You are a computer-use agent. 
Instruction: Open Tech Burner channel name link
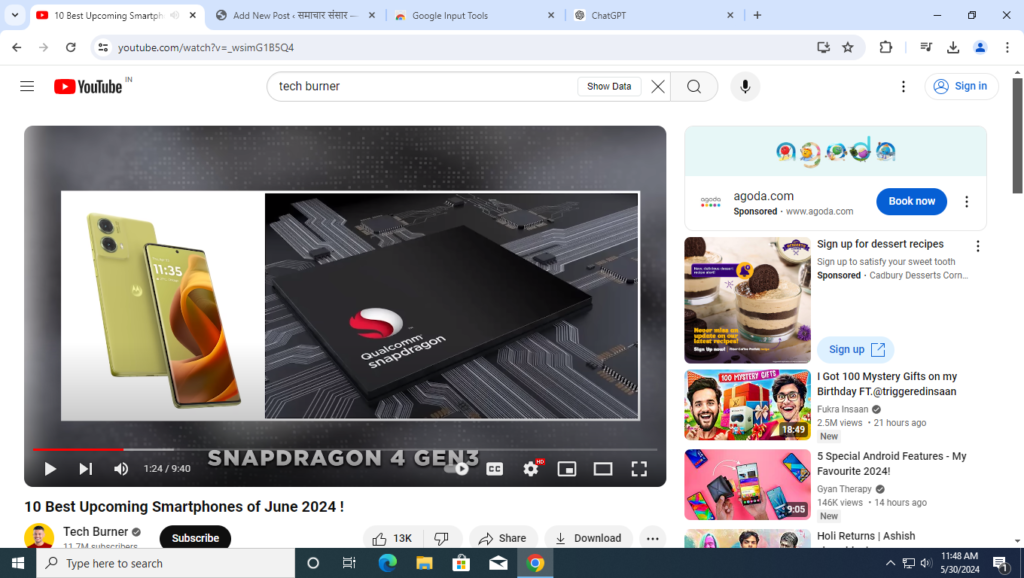(x=95, y=532)
